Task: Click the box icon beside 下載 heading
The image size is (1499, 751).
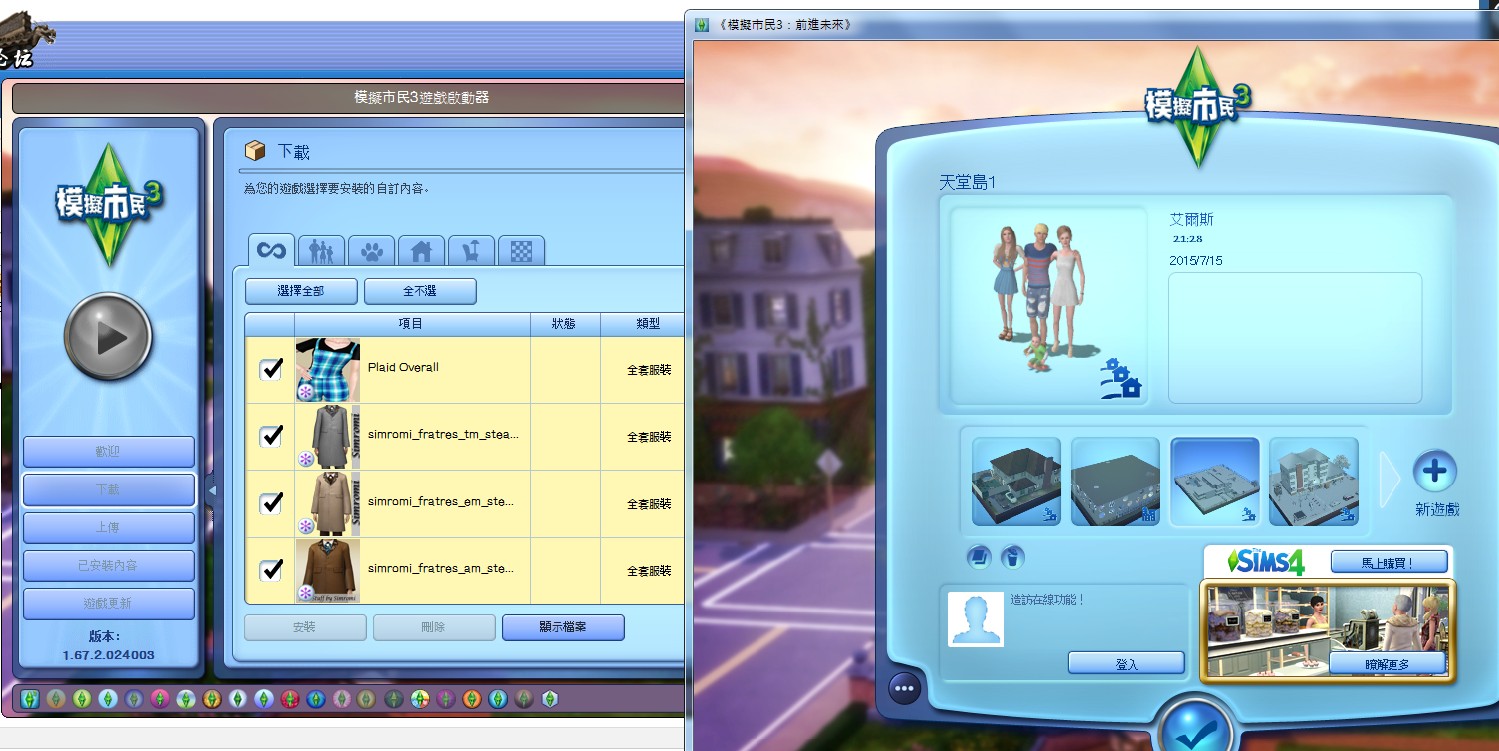Action: pyautogui.click(x=256, y=151)
